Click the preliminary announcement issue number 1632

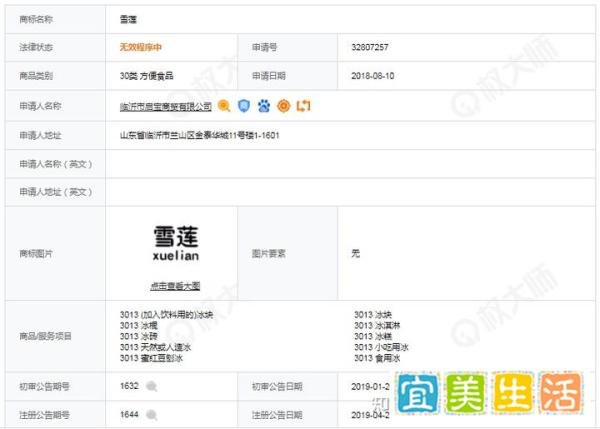click(129, 386)
